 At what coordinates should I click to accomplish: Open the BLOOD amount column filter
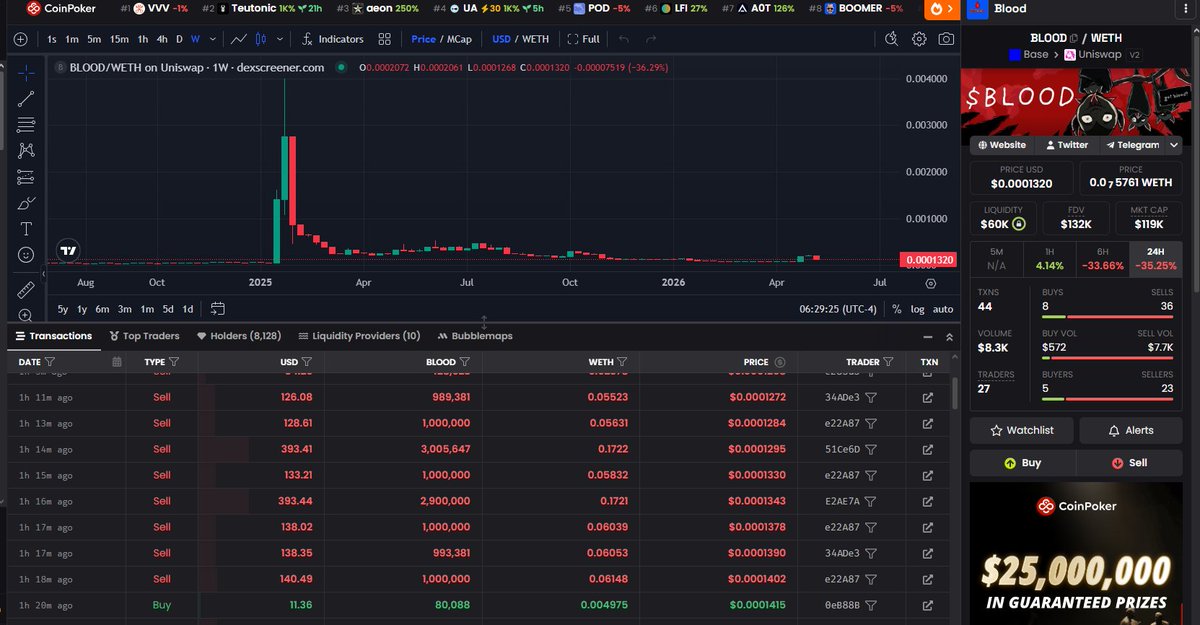(x=465, y=362)
